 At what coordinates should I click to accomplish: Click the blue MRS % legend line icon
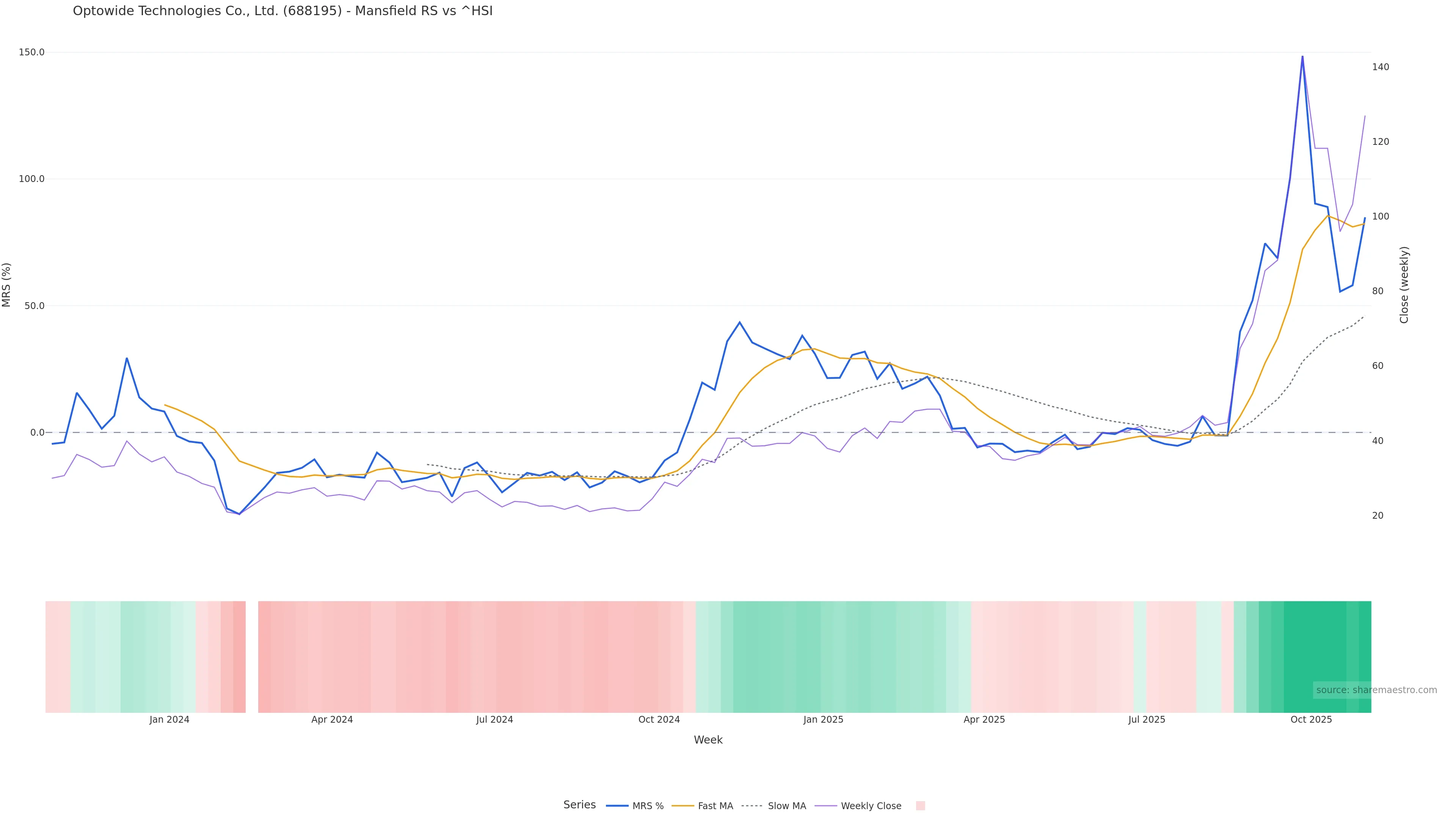(x=617, y=806)
